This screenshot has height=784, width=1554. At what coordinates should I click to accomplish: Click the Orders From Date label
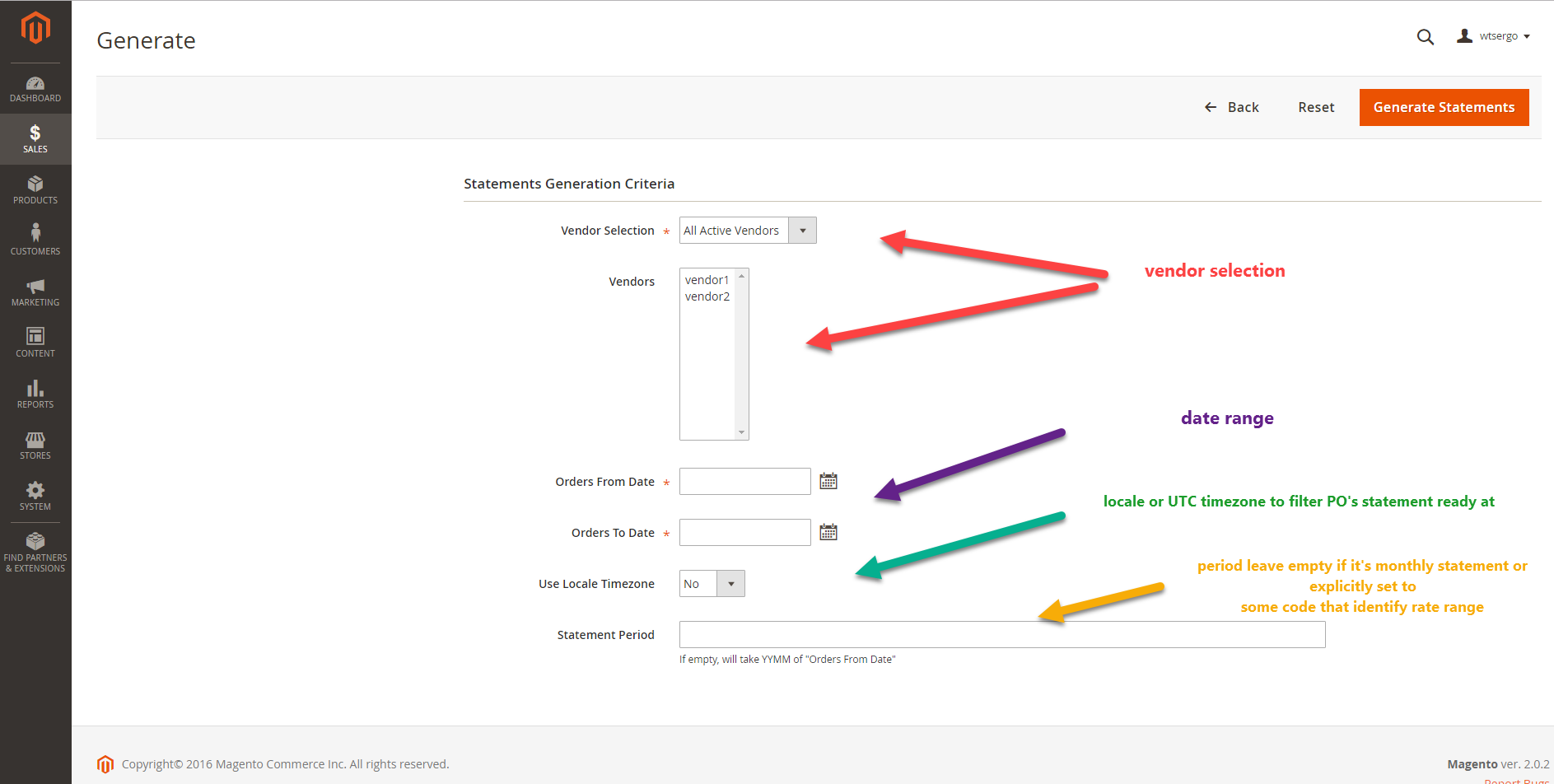tap(604, 482)
